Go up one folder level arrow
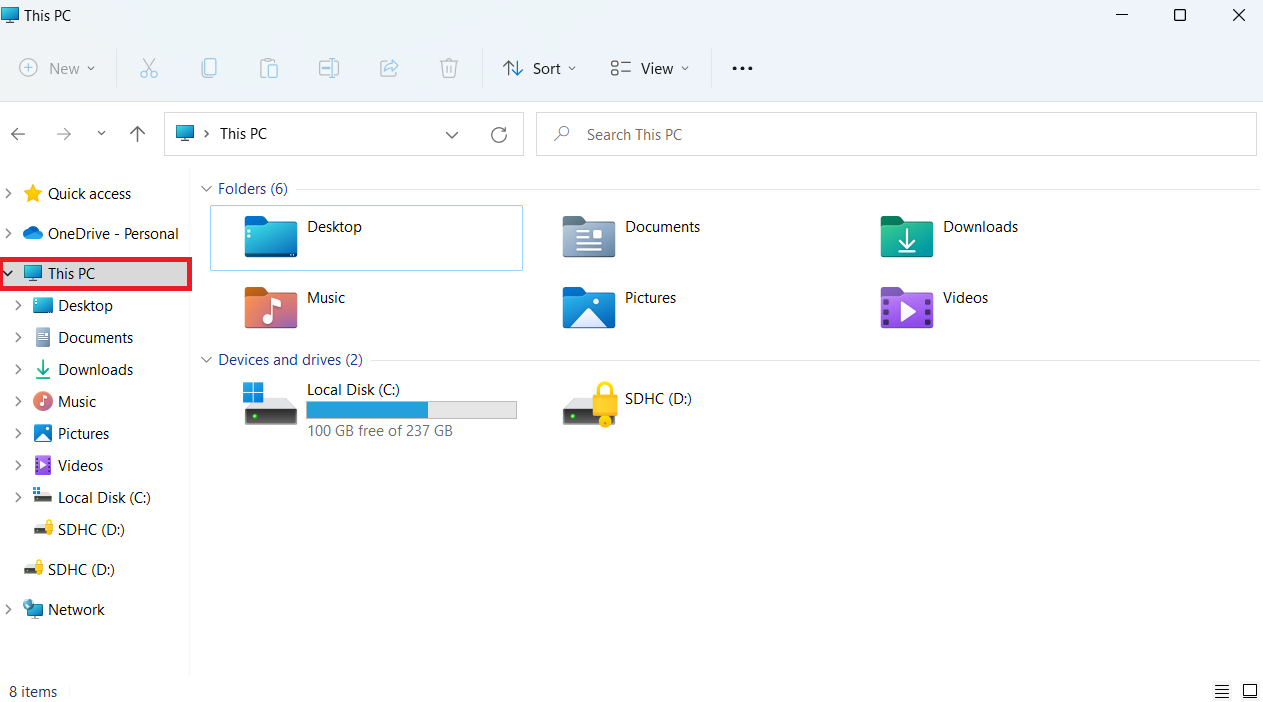This screenshot has width=1263, height=702. [138, 134]
